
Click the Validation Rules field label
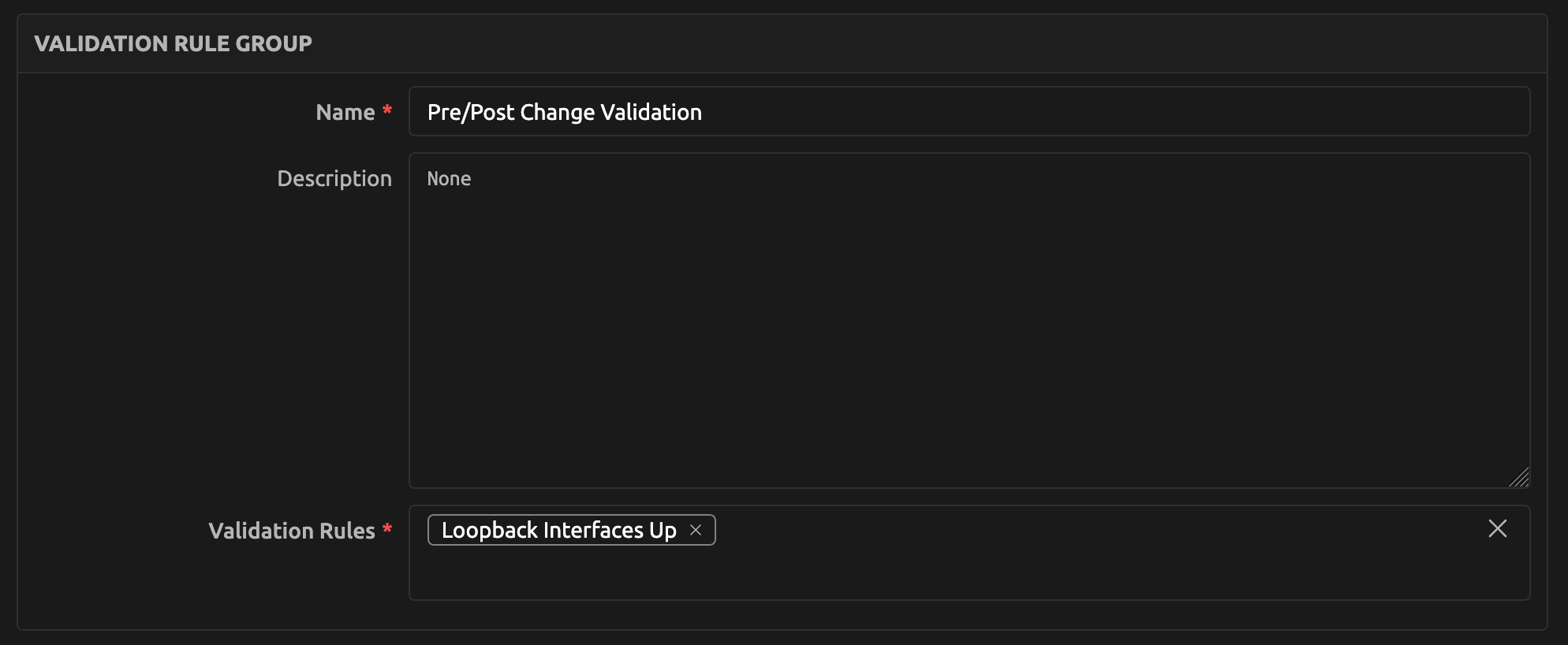291,531
